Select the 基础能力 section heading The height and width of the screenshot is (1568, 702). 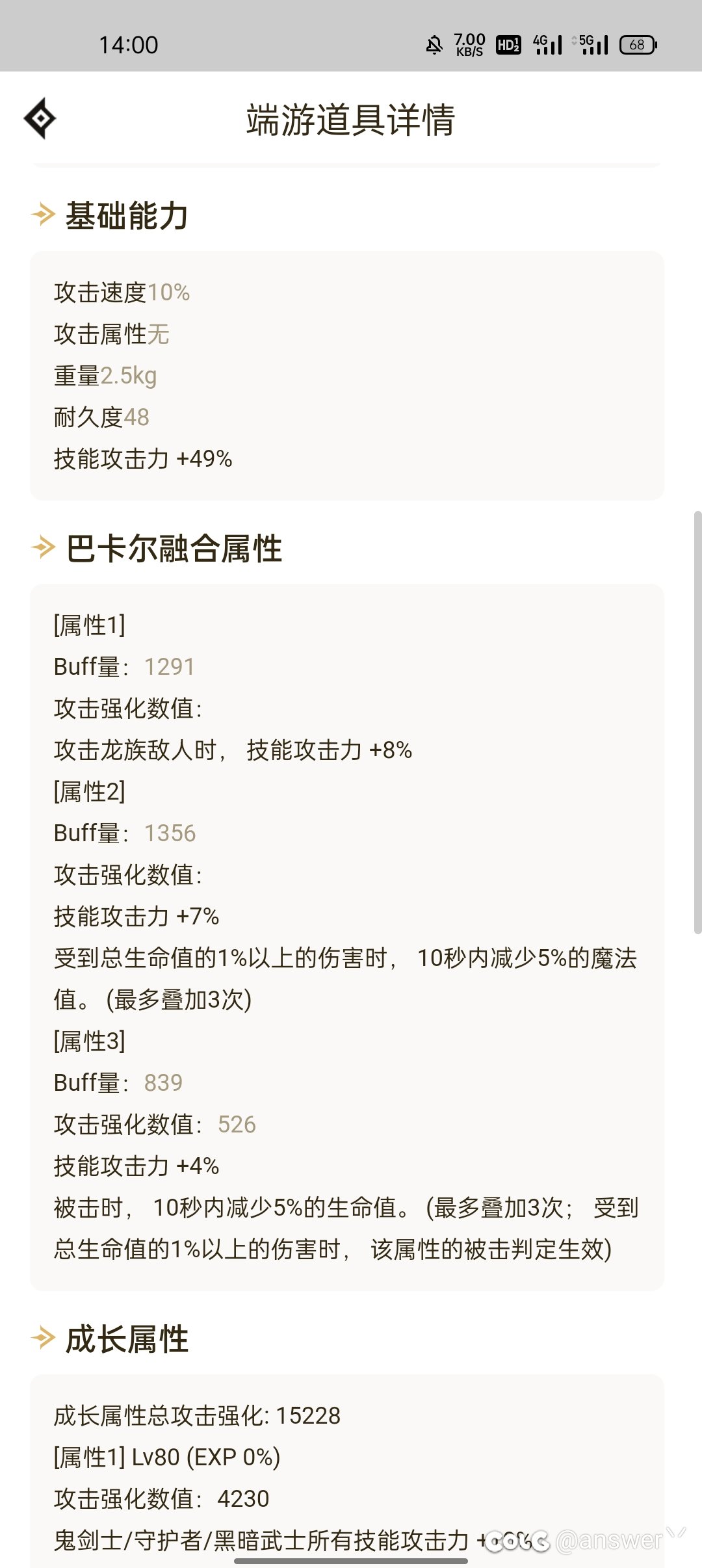(127, 215)
